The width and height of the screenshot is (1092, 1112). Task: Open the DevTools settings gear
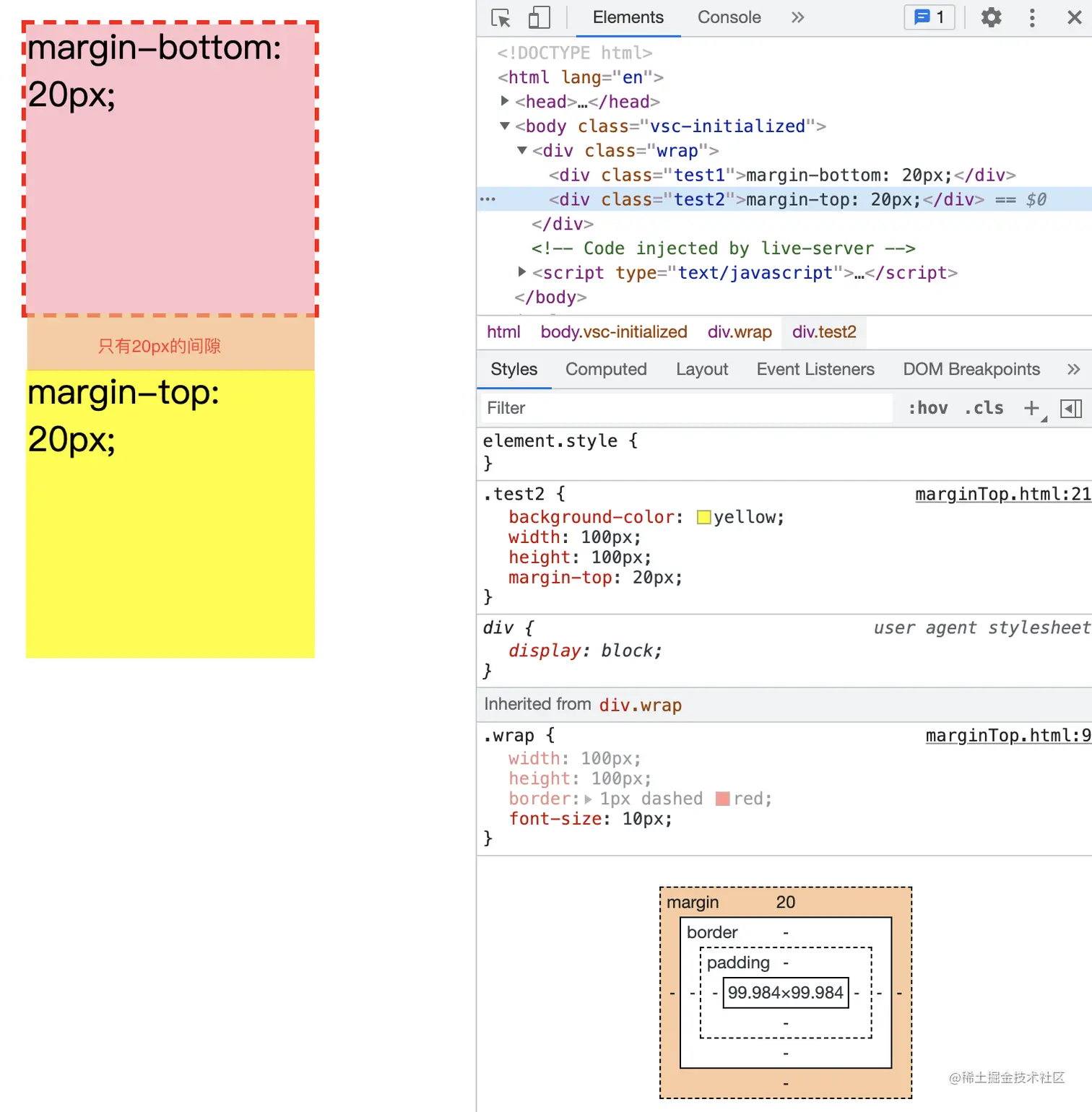tap(990, 17)
